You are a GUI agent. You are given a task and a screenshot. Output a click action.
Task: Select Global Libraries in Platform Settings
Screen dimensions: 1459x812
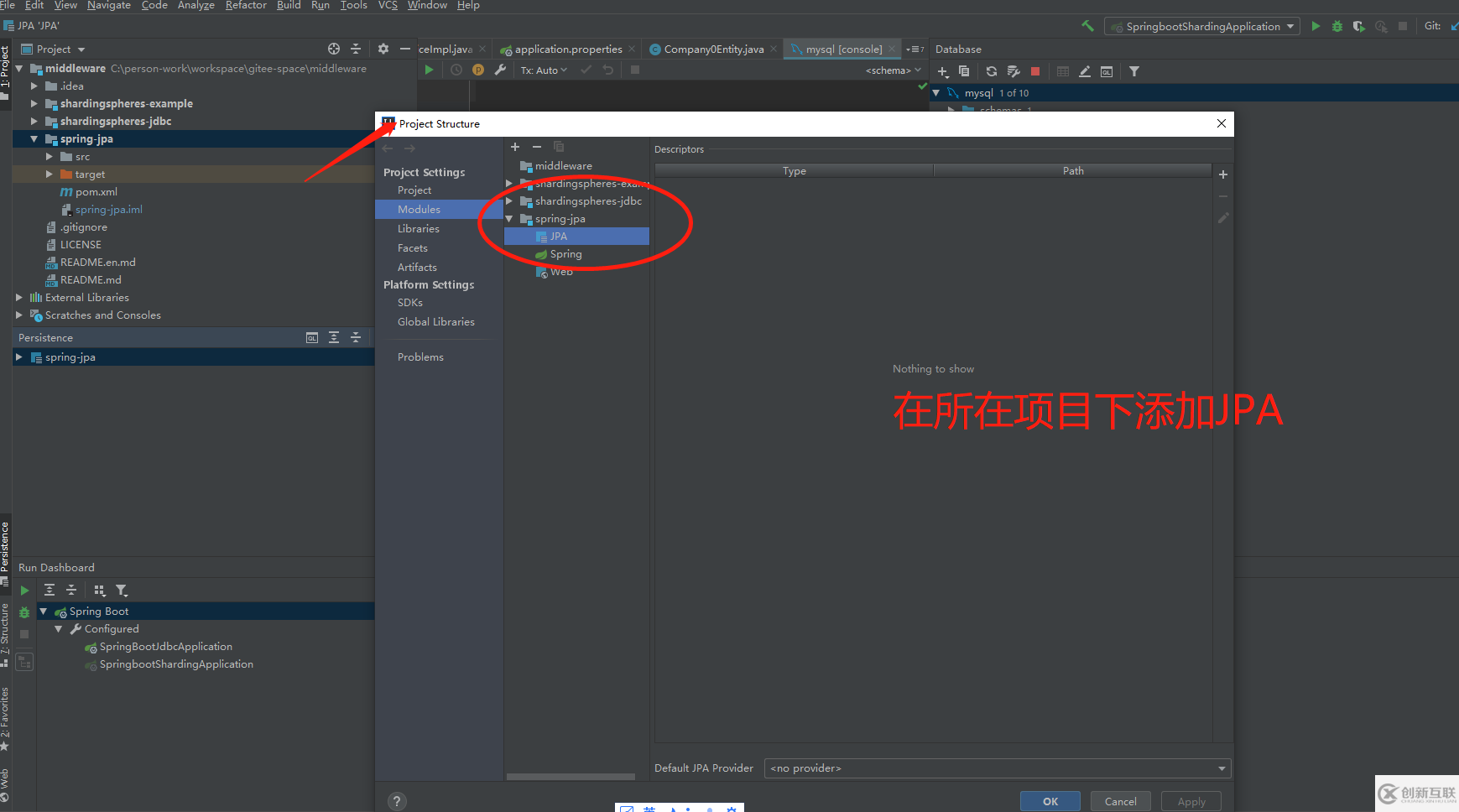[x=436, y=322]
